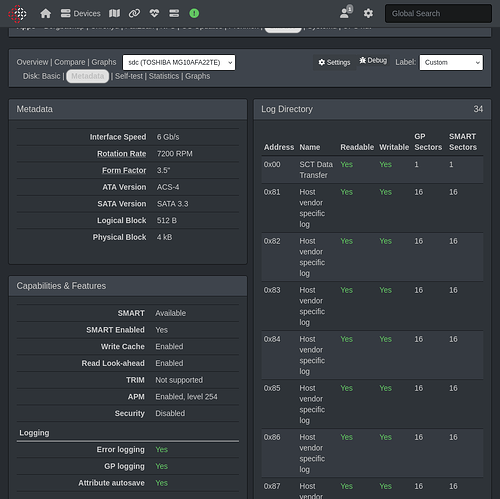Click the Debug button

373,61
